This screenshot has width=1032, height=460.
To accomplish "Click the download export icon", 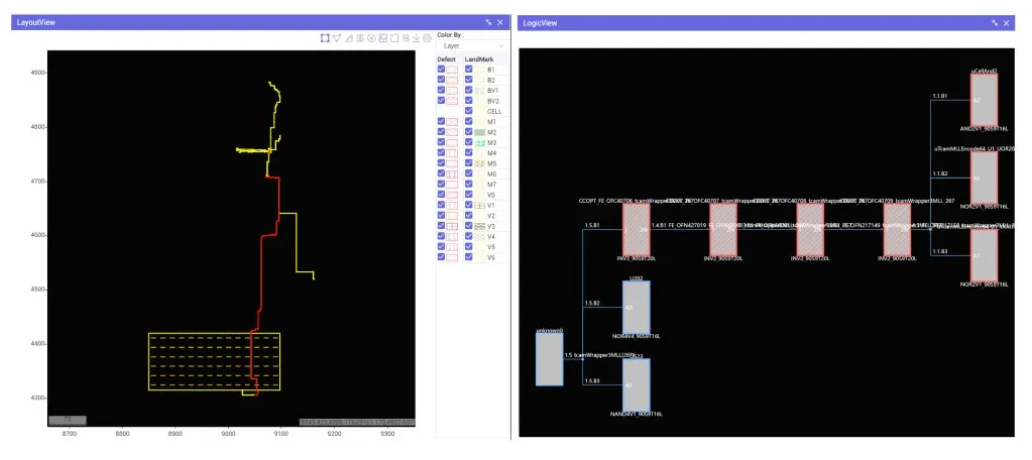I will [416, 38].
